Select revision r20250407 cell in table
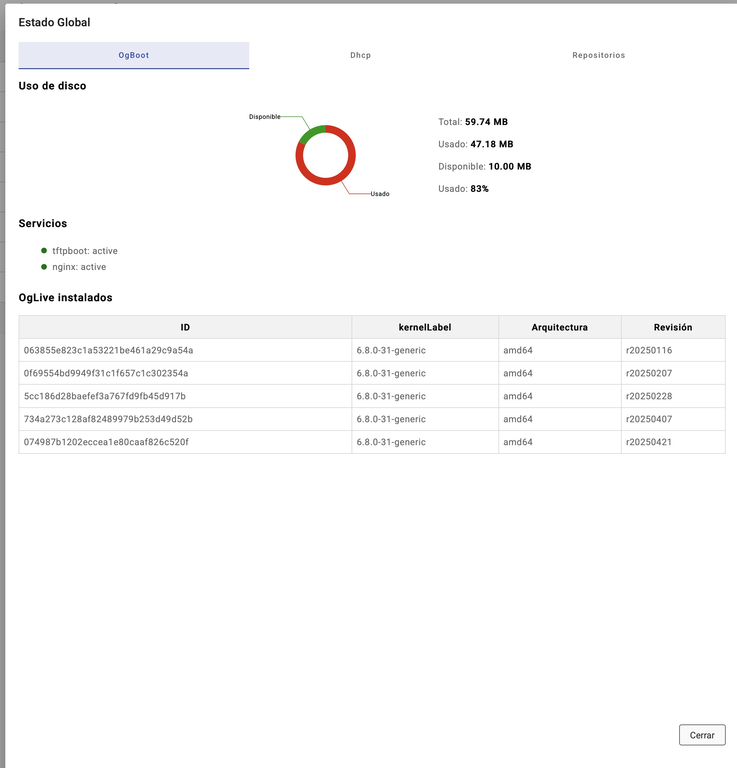 click(648, 419)
